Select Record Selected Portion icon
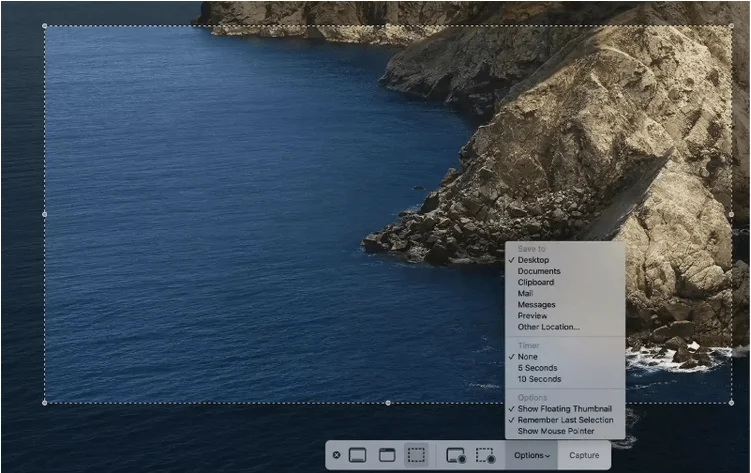 tap(486, 455)
